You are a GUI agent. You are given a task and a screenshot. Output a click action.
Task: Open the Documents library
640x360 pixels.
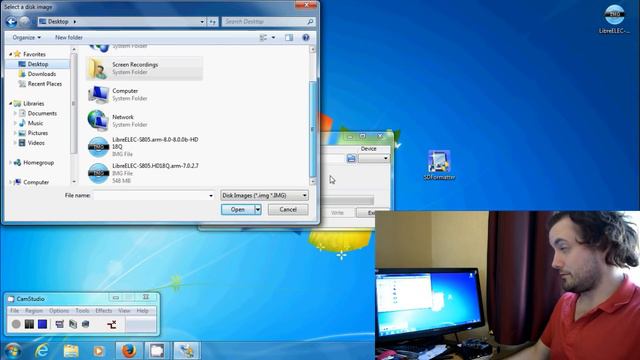tap(42, 113)
